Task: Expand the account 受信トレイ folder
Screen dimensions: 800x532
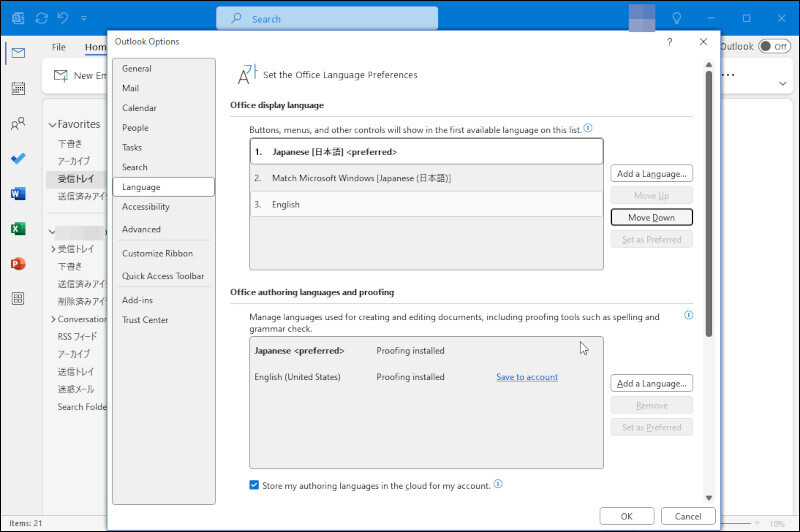Action: pos(53,249)
